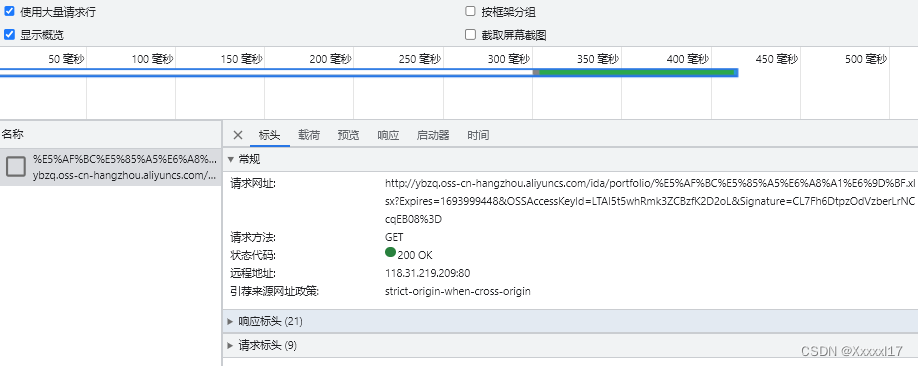Select the xlsx request row in name list
This screenshot has height=366, width=918.
coord(111,167)
